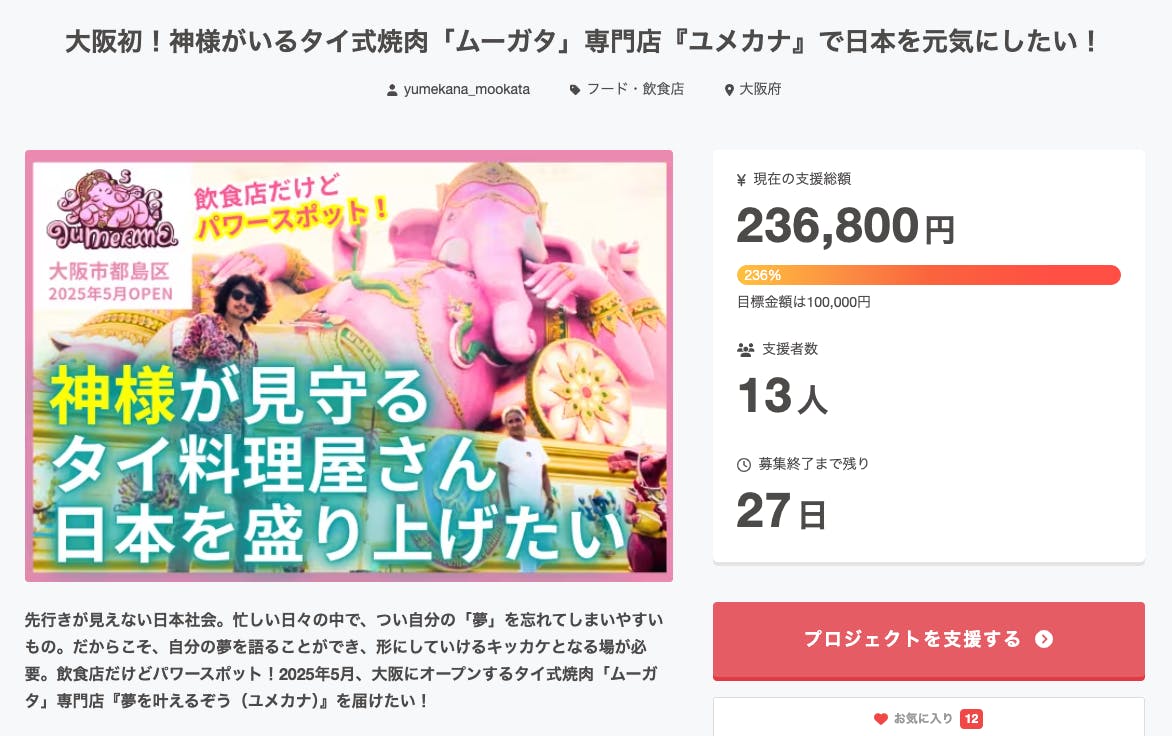Viewport: 1172px width, 736px height.
Task: Open the フード・飲食店 category link
Action: (635, 89)
